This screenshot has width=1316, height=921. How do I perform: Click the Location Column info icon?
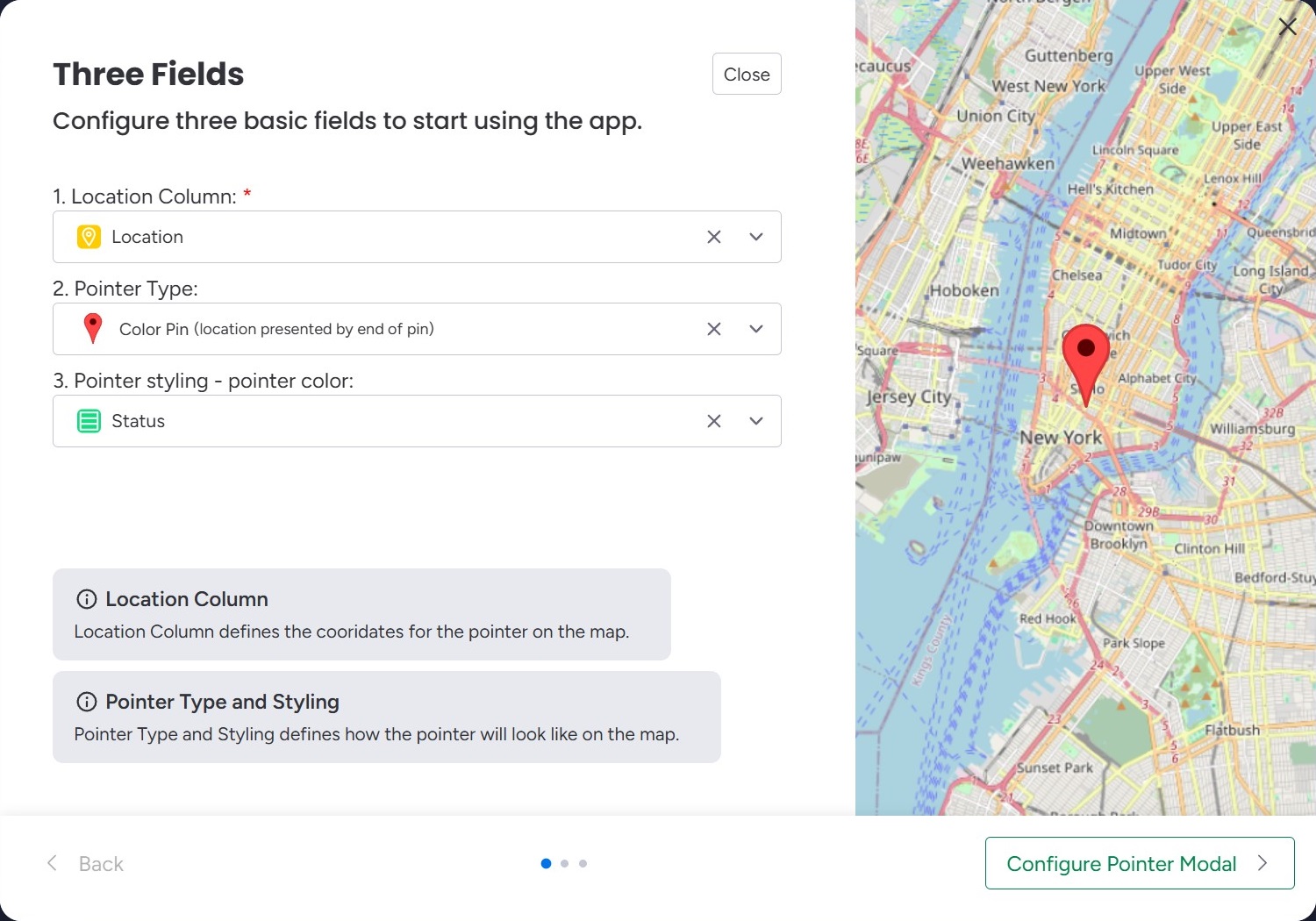[x=87, y=599]
